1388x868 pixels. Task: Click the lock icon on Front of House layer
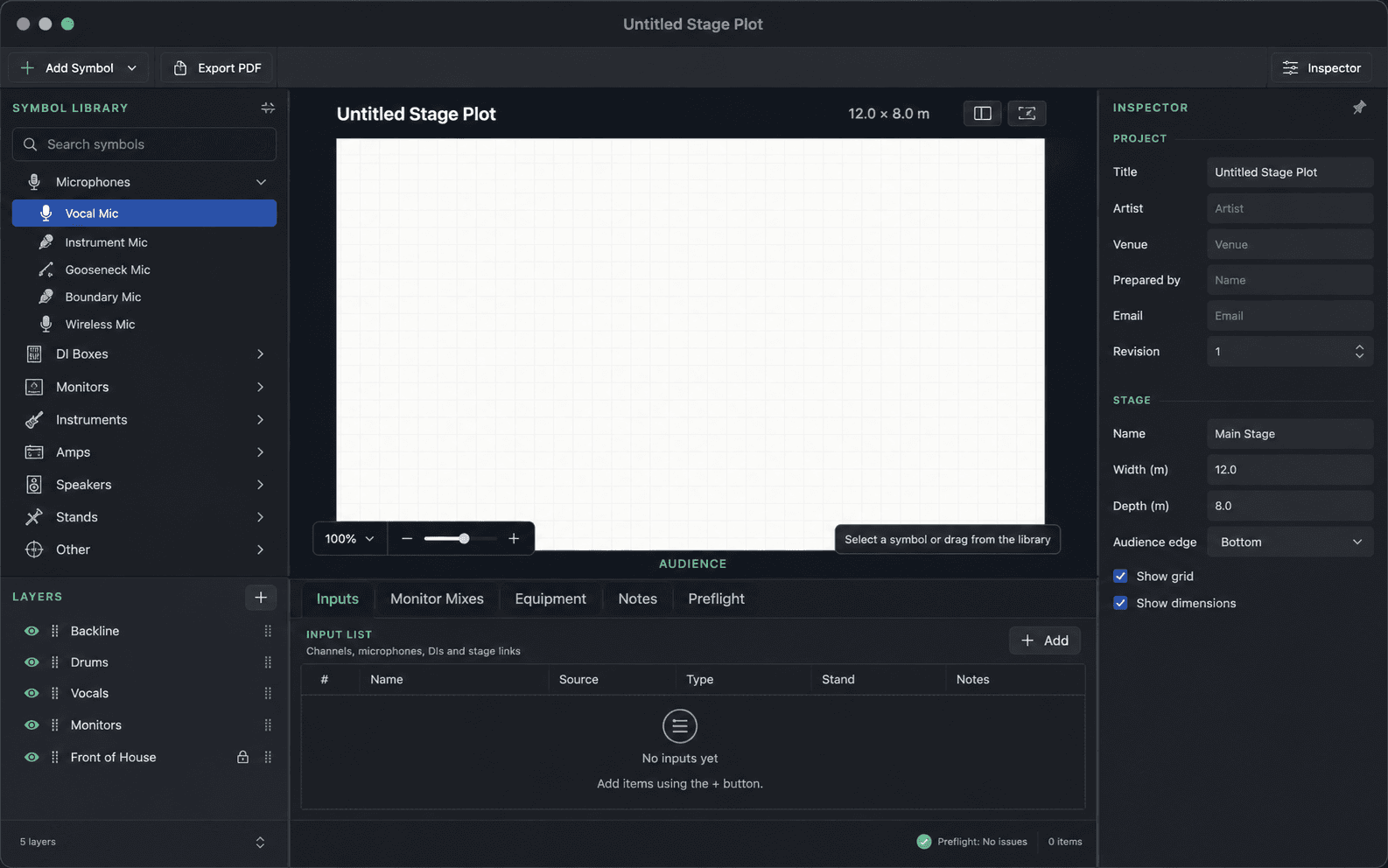pos(242,757)
